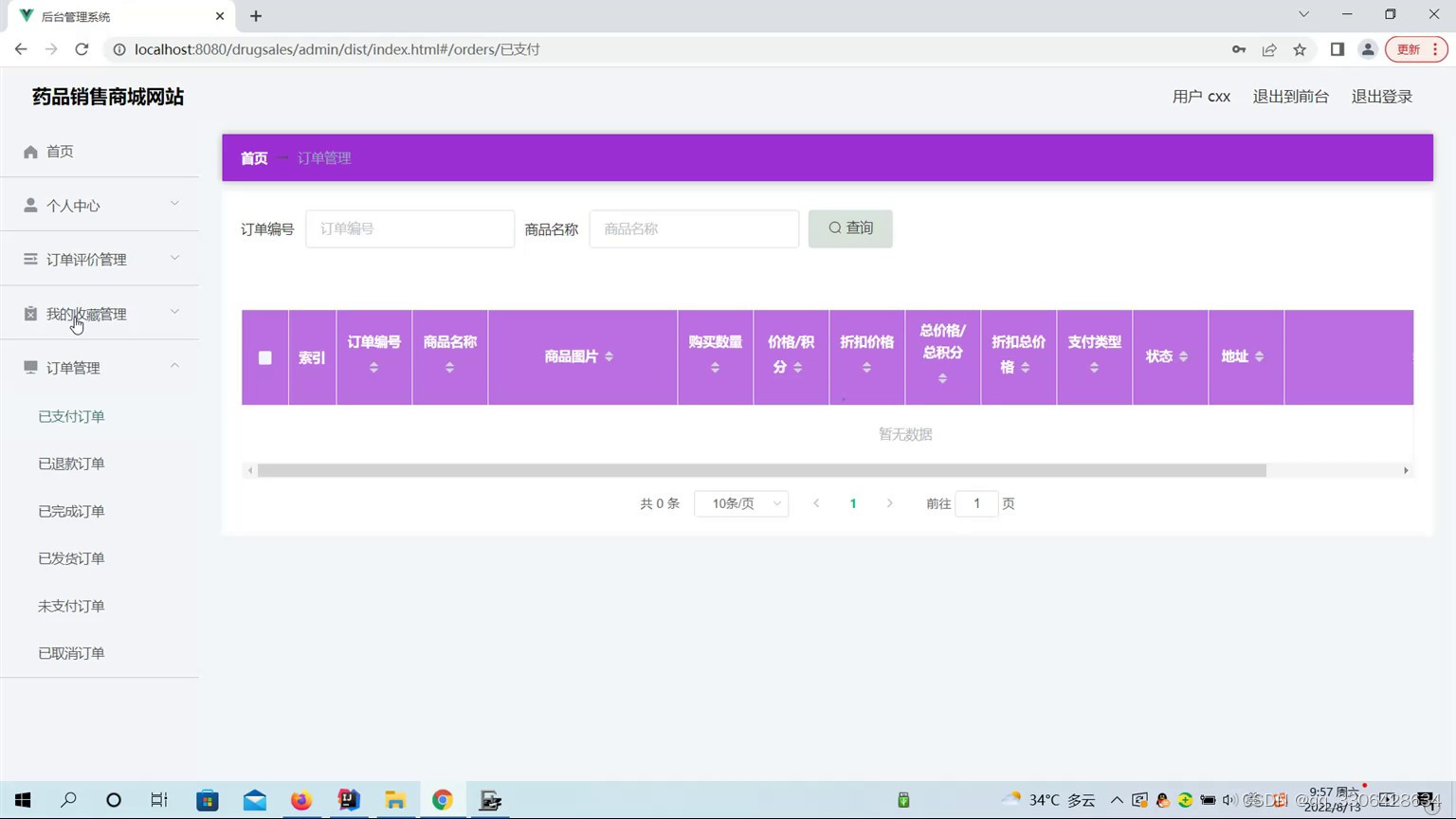Screen dimensions: 1456x819
Task: Sort by 地址 column arrows
Action: pos(1259,356)
